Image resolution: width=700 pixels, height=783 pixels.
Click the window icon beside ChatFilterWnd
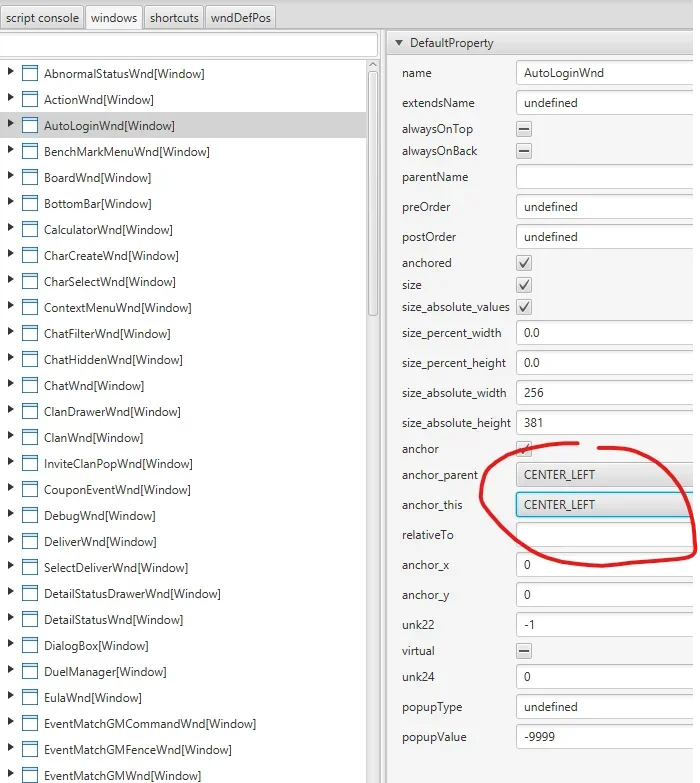[30, 333]
